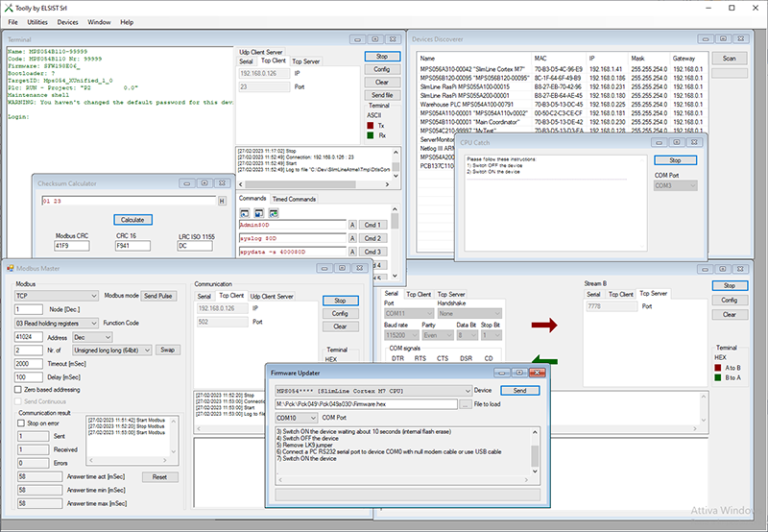Click Scan in Devices Discoverer

729,59
